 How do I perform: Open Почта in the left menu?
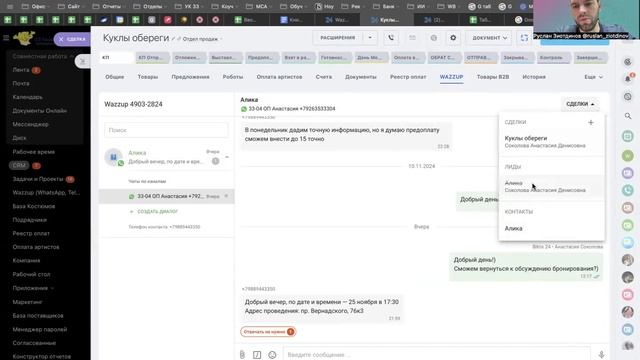(21, 83)
